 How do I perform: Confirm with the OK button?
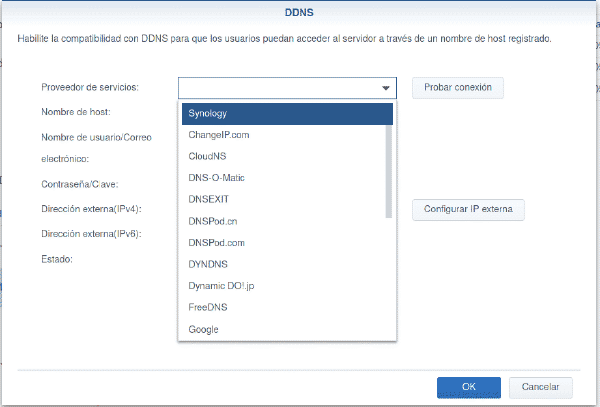point(469,387)
